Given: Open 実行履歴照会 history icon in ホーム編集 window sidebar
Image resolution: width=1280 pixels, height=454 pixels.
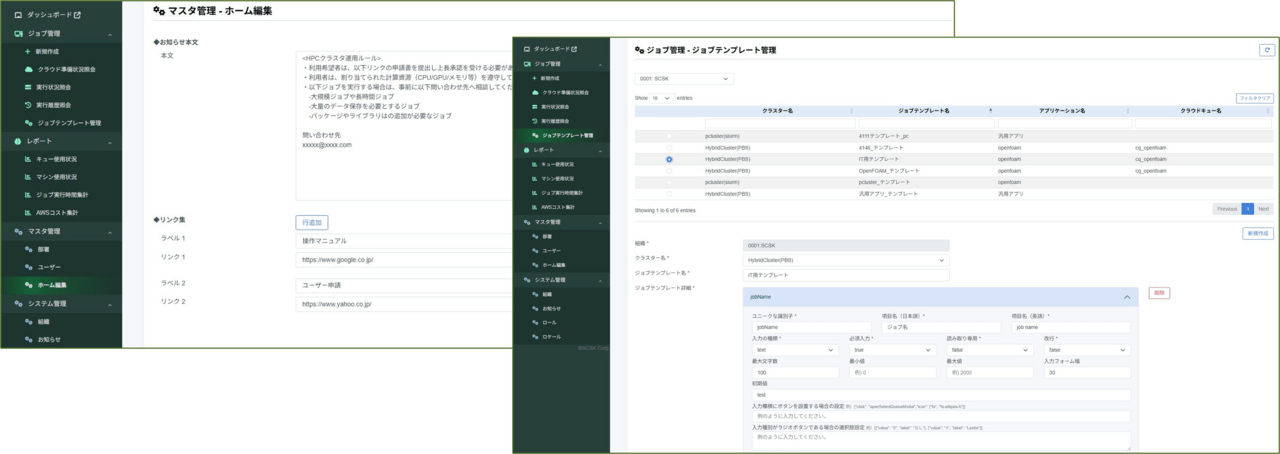Looking at the screenshot, I should point(29,105).
